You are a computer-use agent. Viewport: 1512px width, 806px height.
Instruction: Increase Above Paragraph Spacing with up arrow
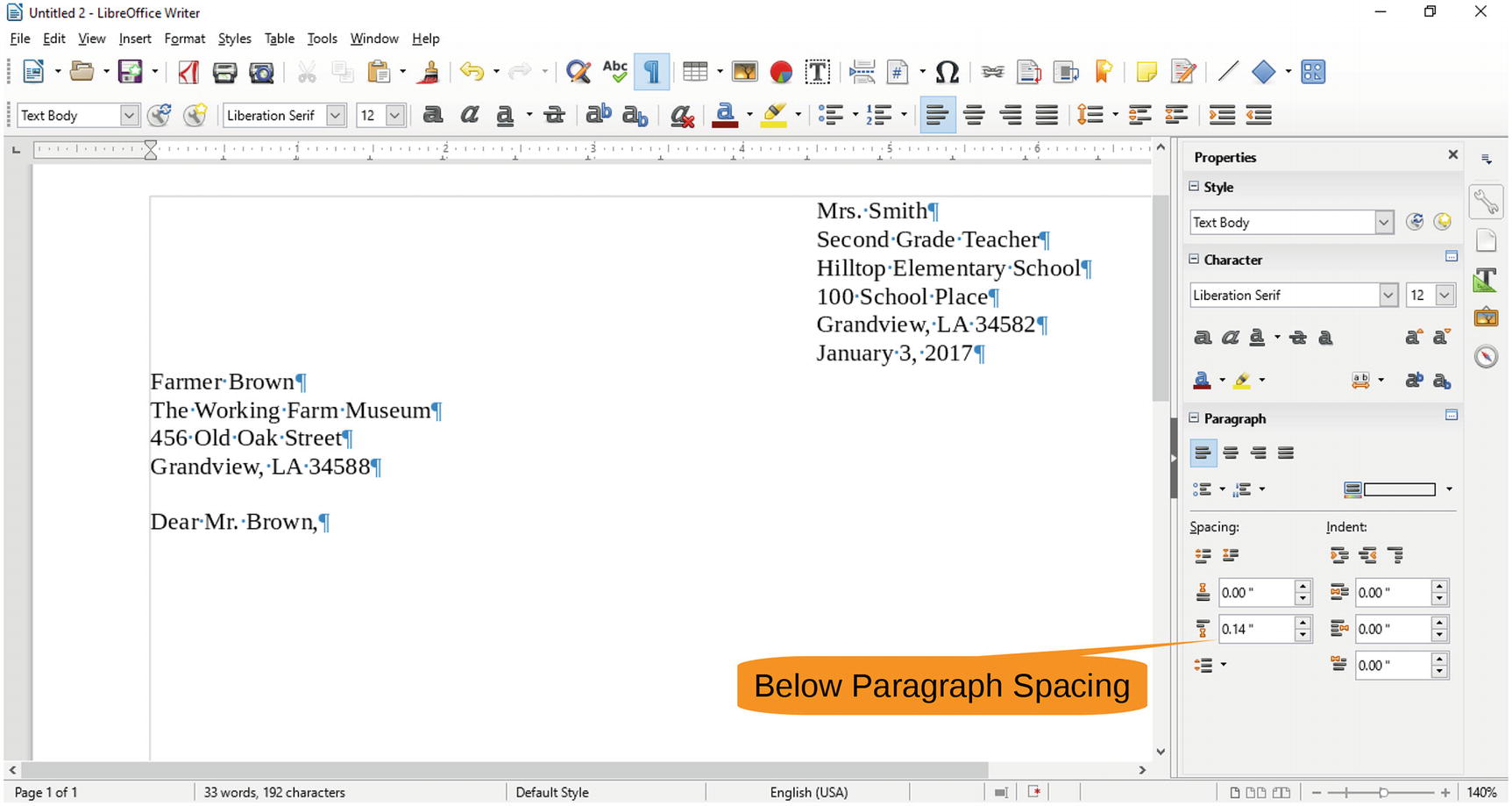click(x=1303, y=586)
